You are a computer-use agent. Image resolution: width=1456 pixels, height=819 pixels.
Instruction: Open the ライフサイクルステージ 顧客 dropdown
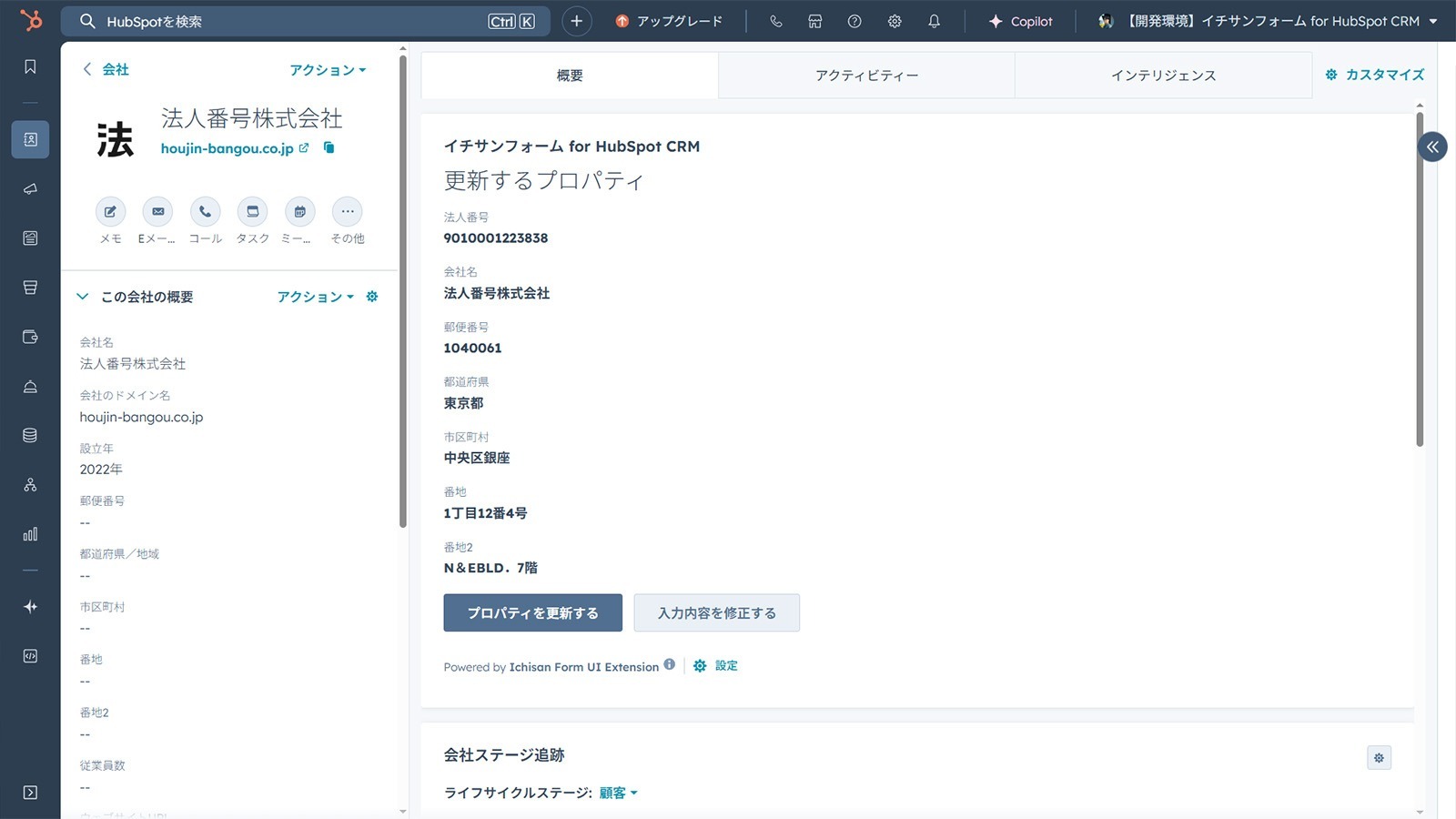[618, 793]
